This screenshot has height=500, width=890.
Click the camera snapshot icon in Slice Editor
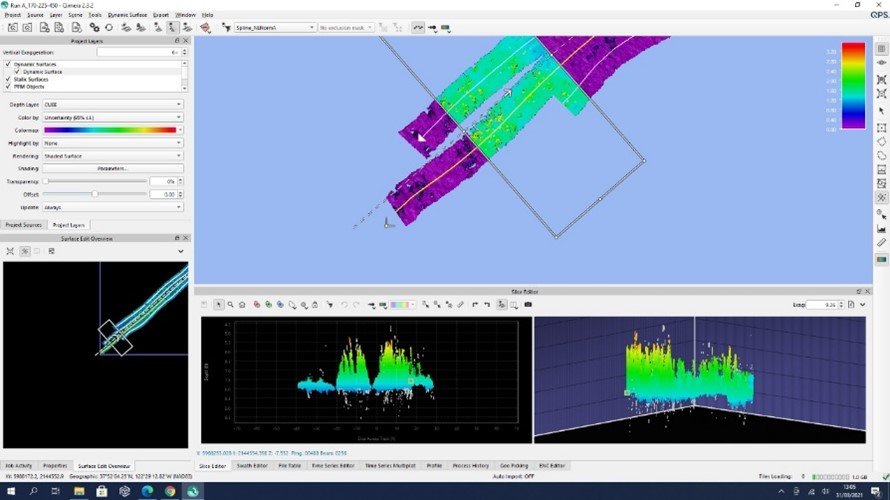click(x=528, y=304)
